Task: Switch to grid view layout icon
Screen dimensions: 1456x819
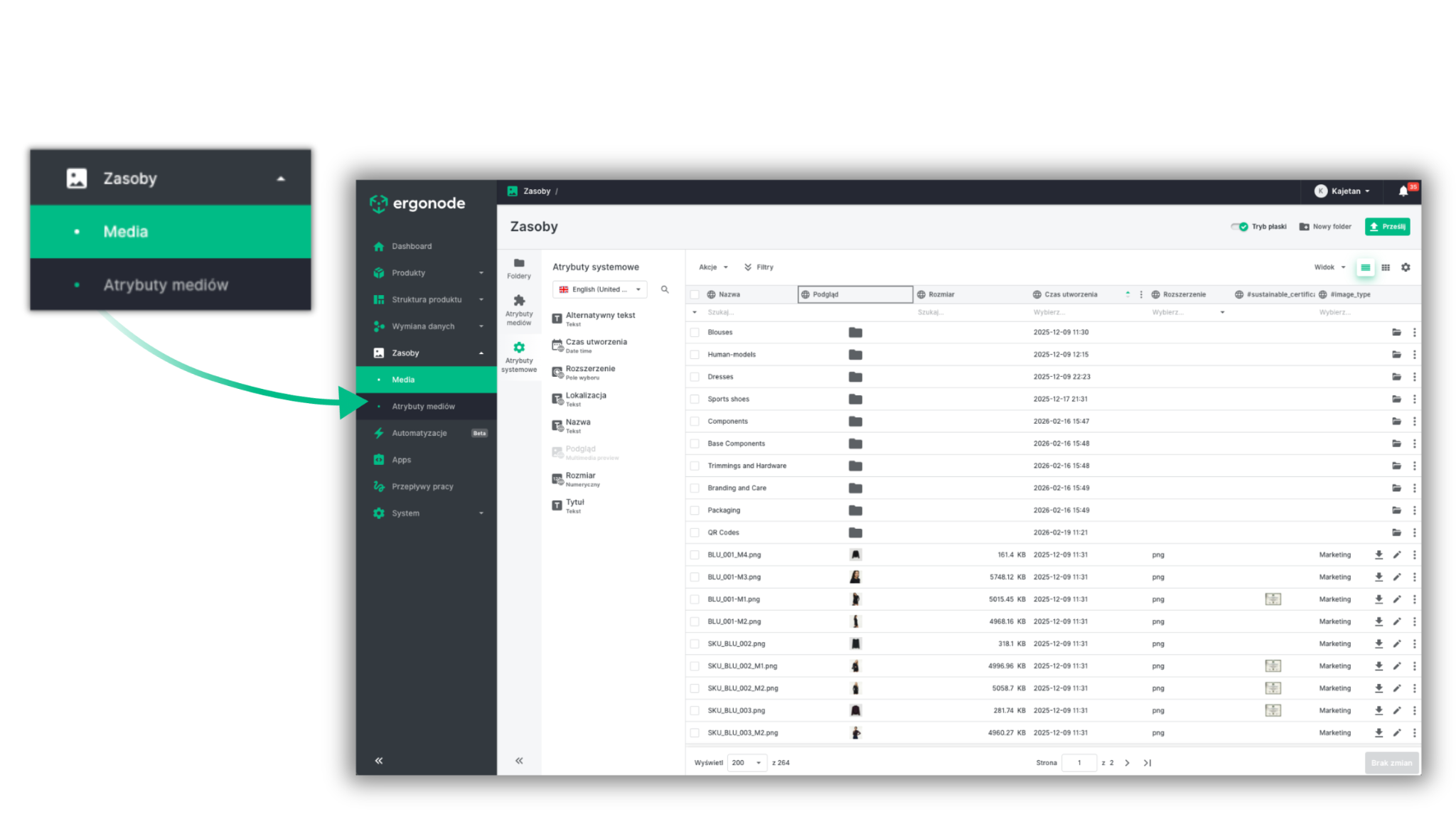Action: point(1386,267)
